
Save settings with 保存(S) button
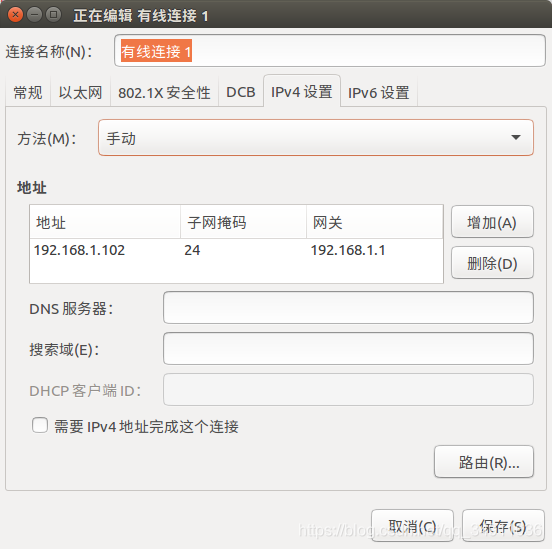pos(503,526)
